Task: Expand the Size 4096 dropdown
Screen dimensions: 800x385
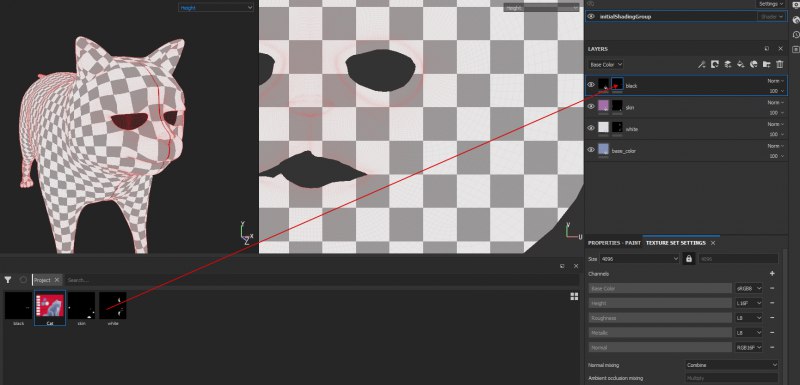Action: pyautogui.click(x=639, y=259)
